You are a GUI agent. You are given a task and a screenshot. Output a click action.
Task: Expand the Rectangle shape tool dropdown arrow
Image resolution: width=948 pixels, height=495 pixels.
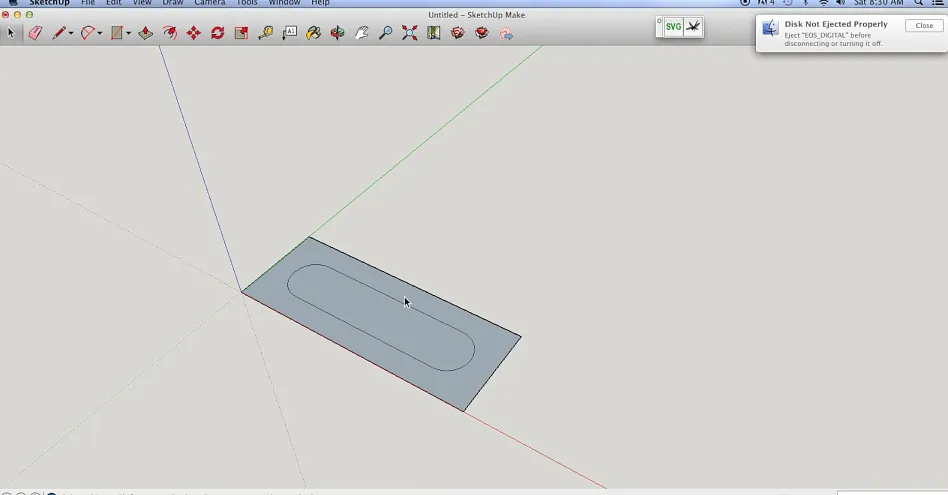[x=129, y=34]
